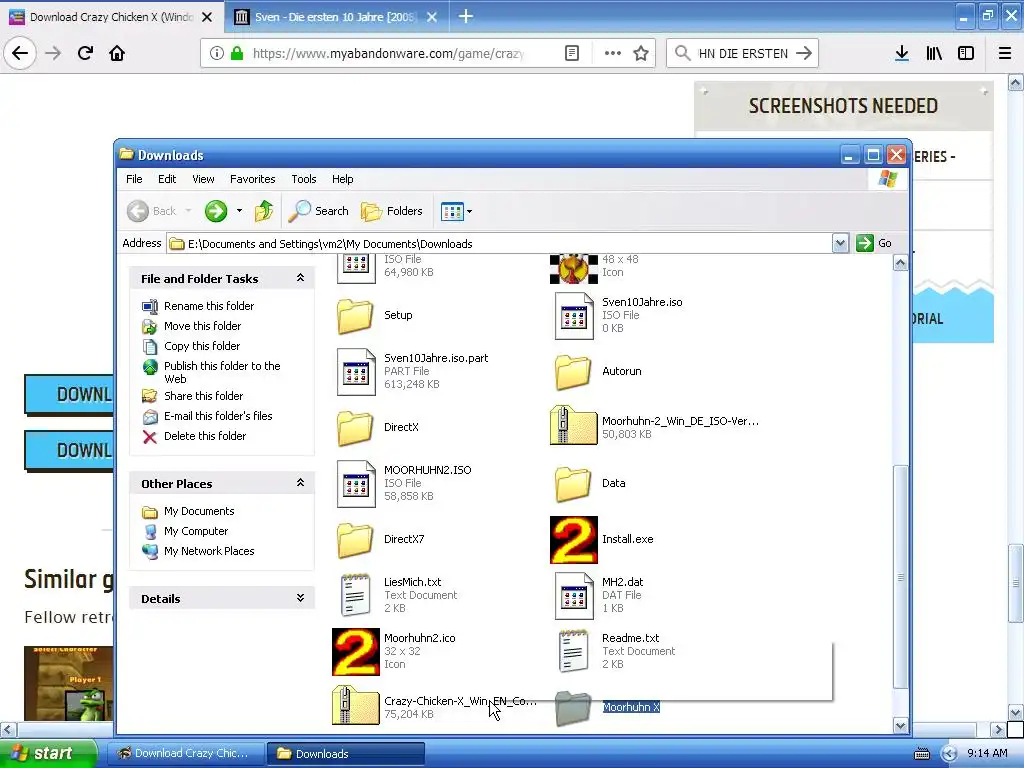Viewport: 1024px width, 768px height.
Task: Click E-mail this folder's files
Action: pos(218,416)
